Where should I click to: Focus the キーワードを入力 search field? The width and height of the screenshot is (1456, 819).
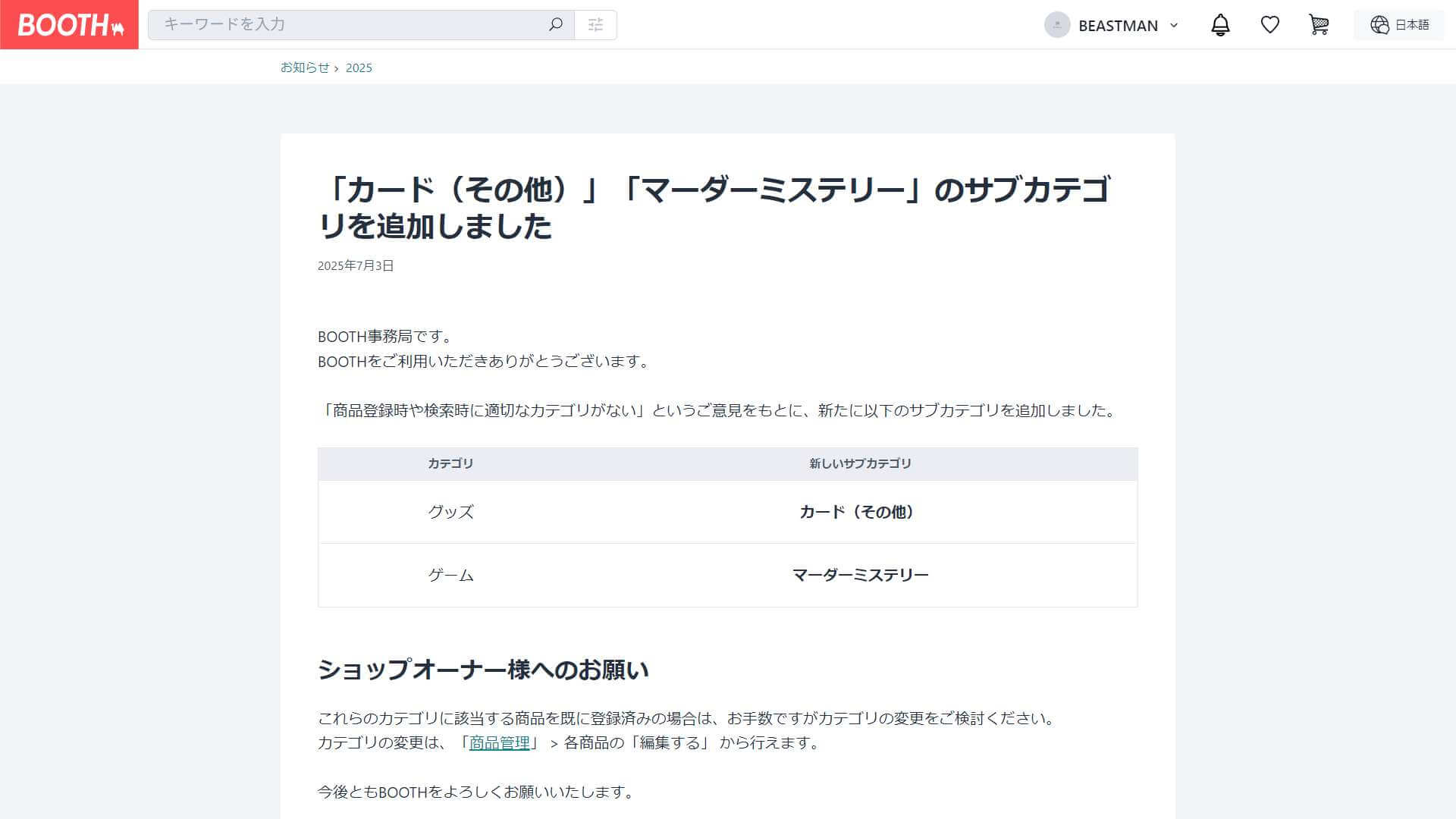click(x=361, y=25)
